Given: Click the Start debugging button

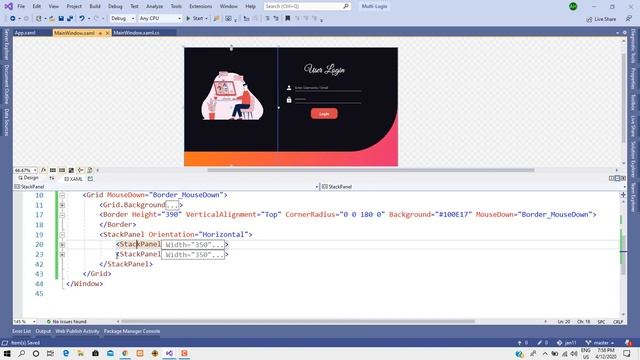Looking at the screenshot, I should coord(195,18).
